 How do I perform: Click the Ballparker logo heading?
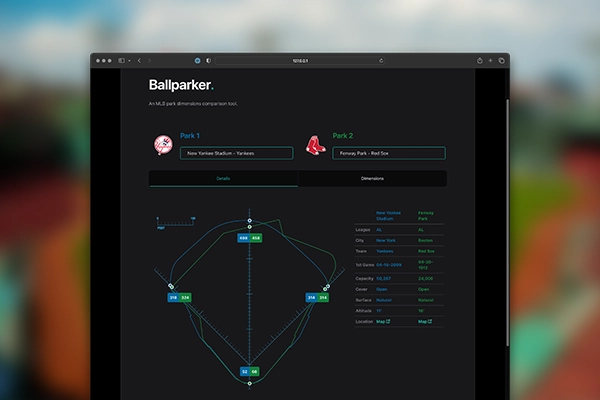(181, 85)
